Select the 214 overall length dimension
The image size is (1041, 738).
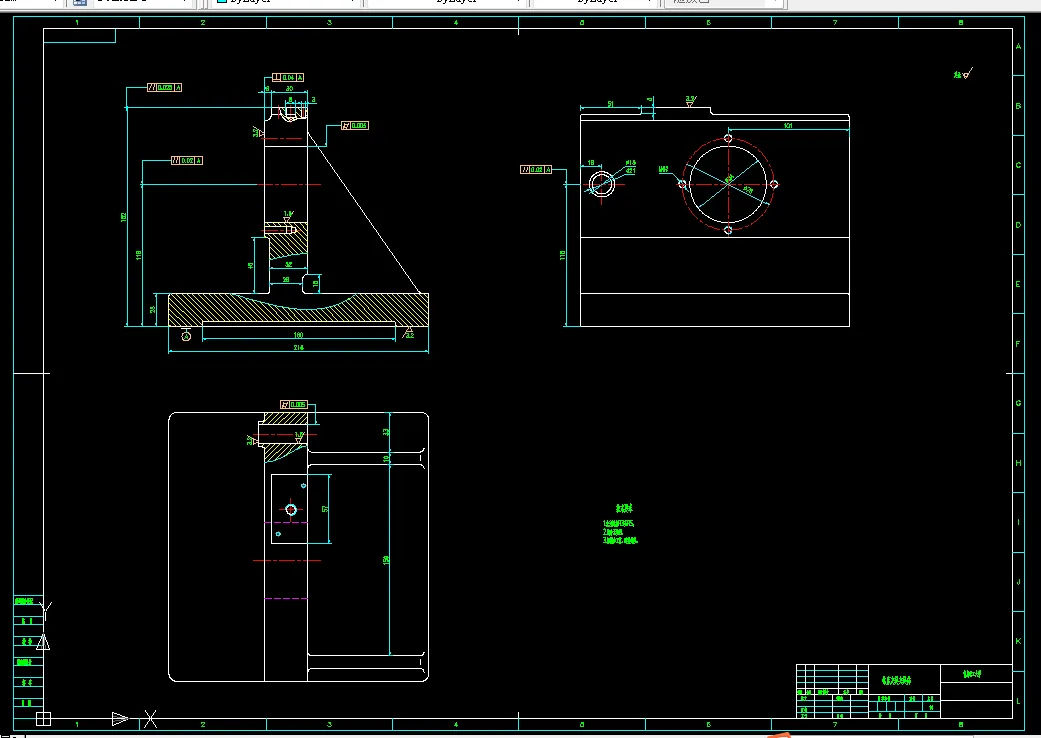pyautogui.click(x=298, y=347)
